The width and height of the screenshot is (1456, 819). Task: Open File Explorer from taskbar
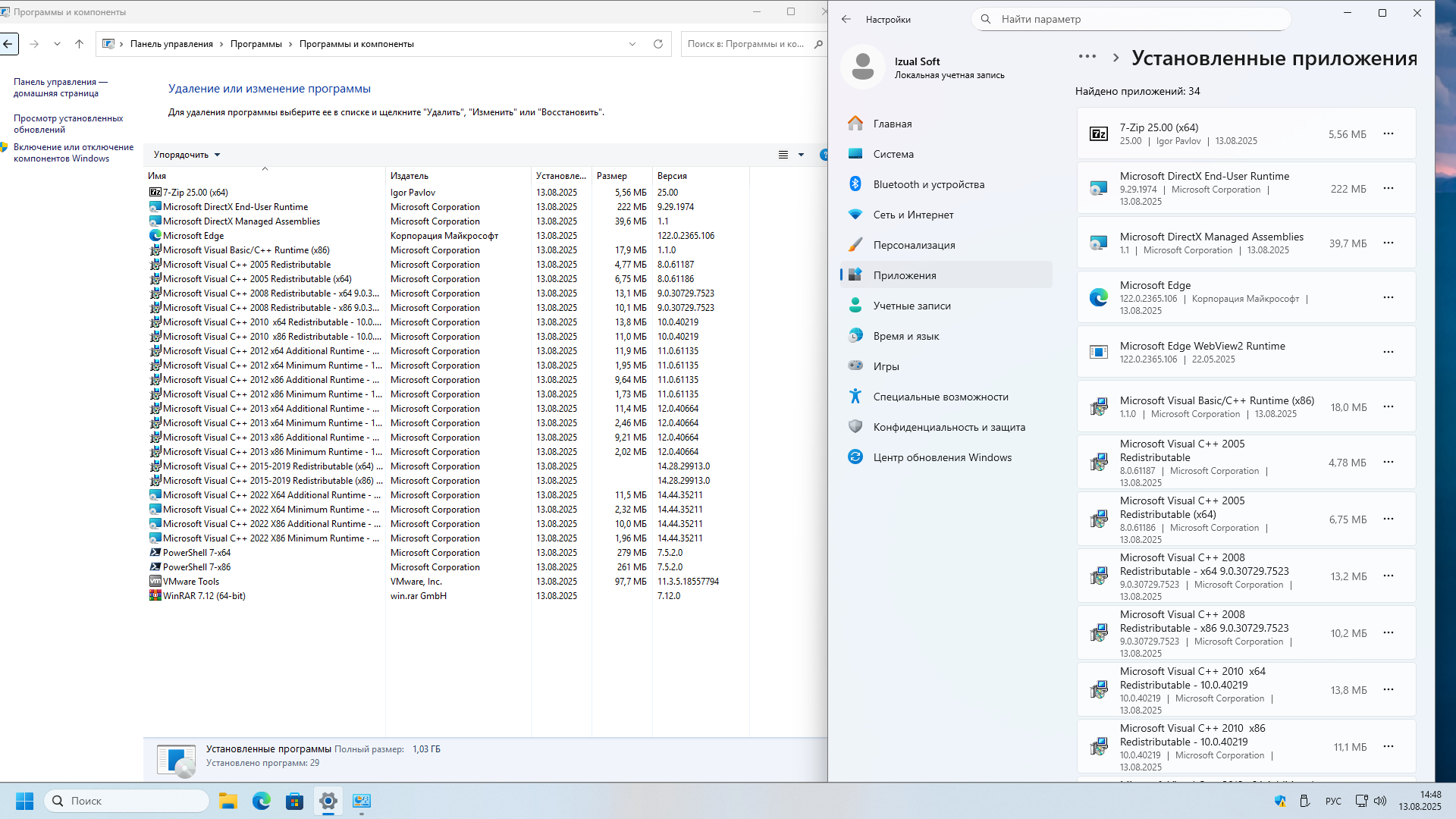(228, 802)
